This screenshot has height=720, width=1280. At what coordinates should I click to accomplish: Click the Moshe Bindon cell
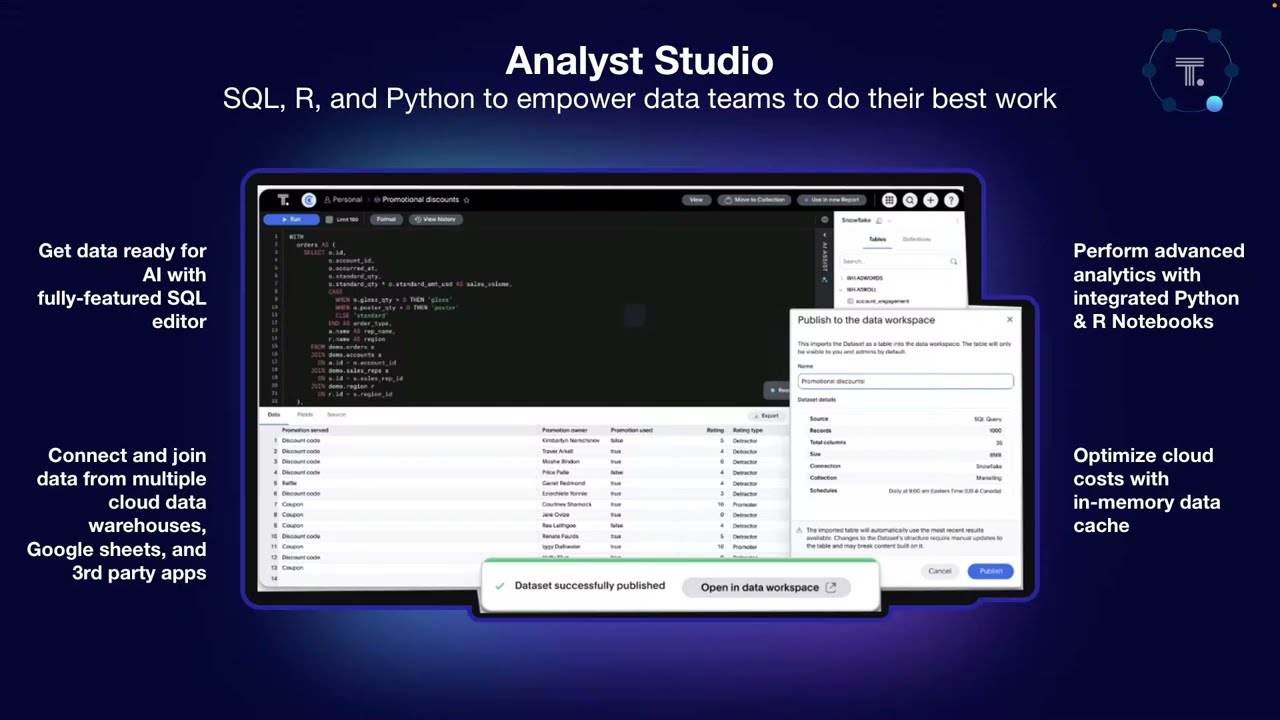(x=560, y=462)
